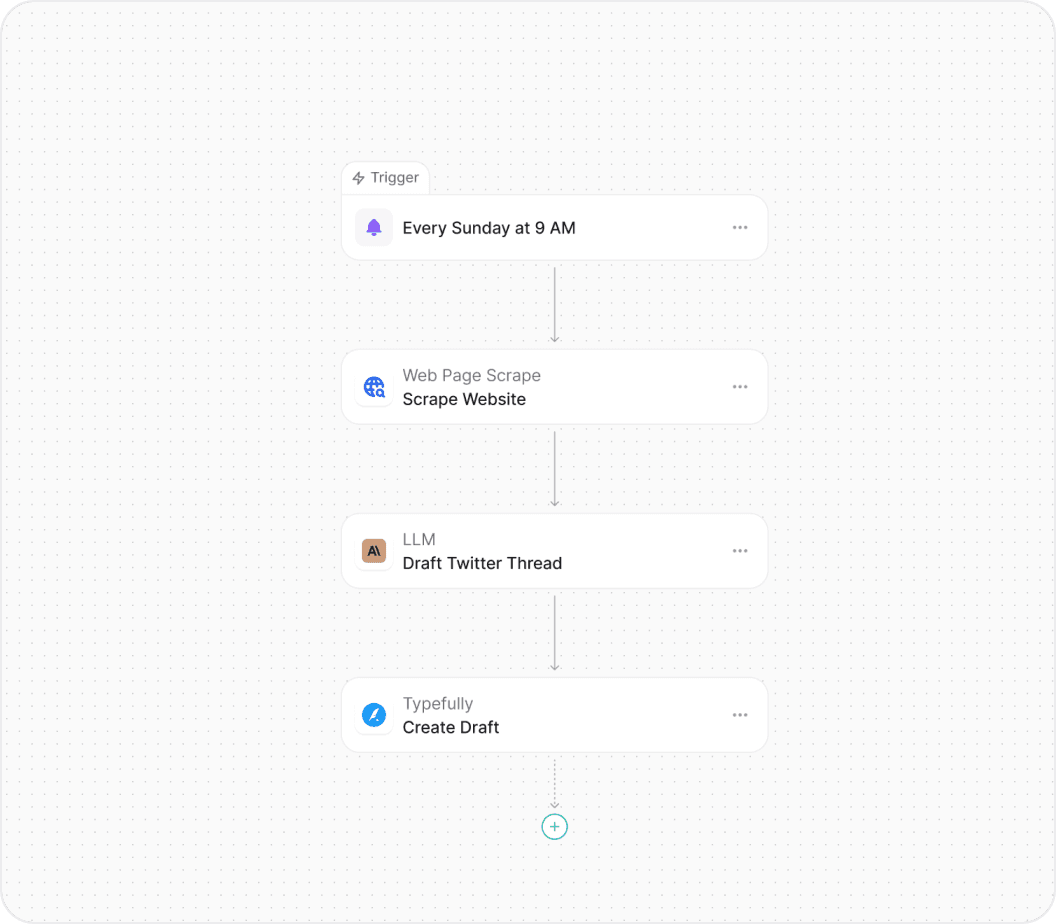Select the Typefully feather icon

(x=373, y=715)
